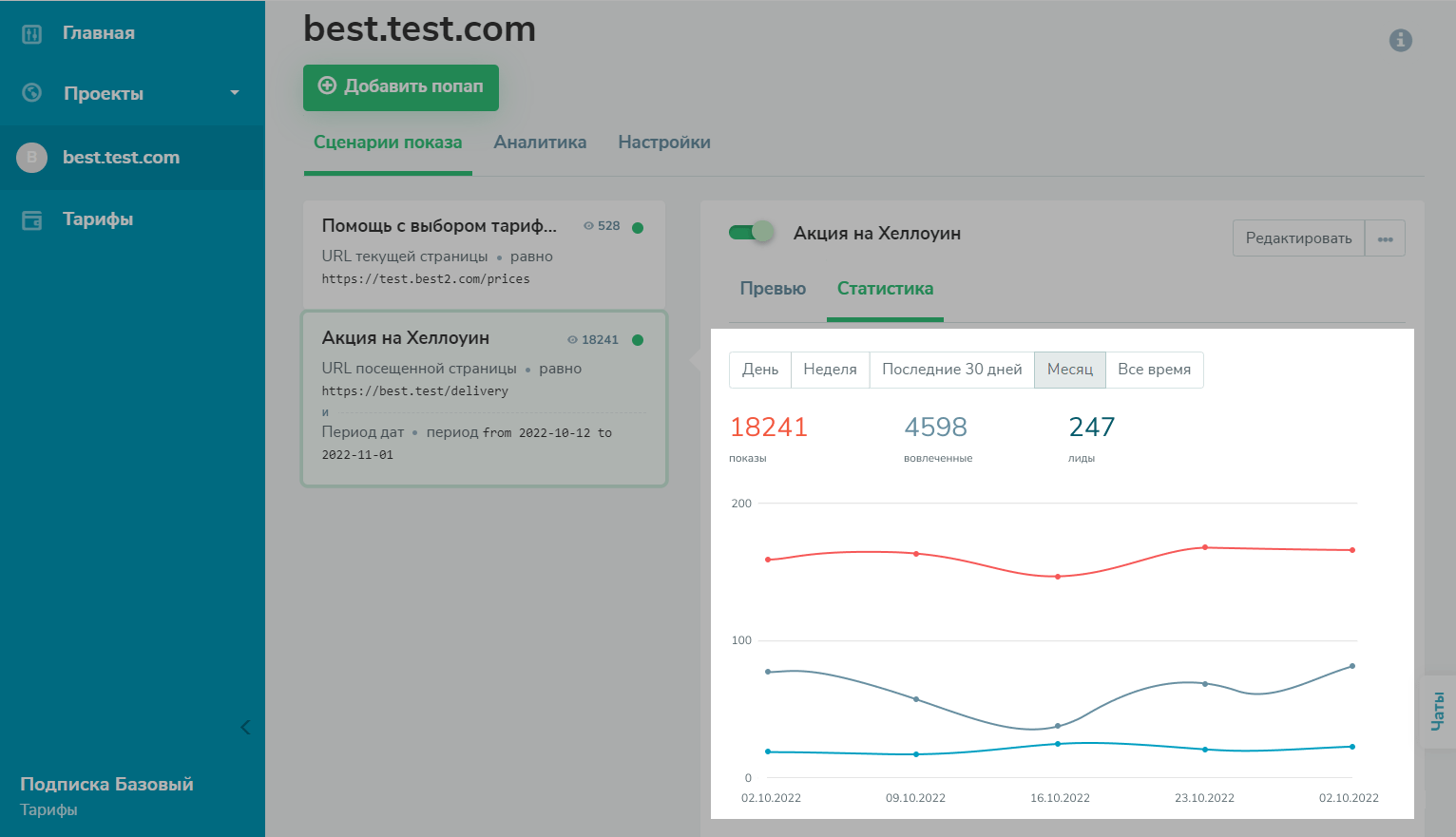1456x837 pixels.
Task: Click the eye views icon showing 18241
Action: (x=572, y=340)
